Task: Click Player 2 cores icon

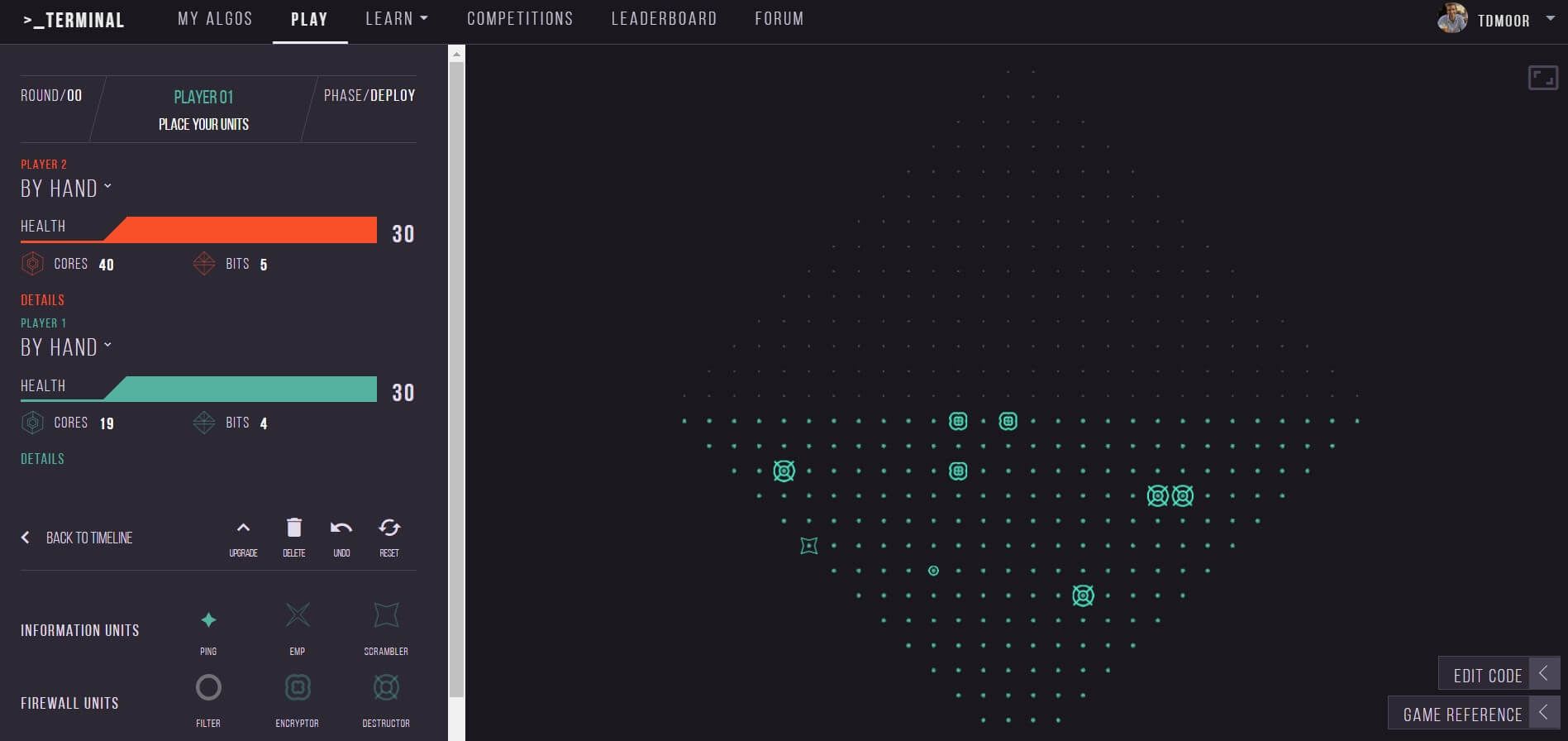Action: click(32, 264)
